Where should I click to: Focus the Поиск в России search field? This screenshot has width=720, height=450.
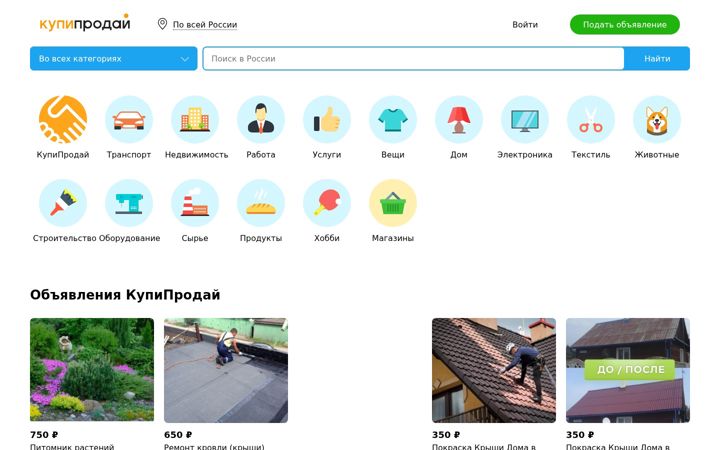[413, 58]
